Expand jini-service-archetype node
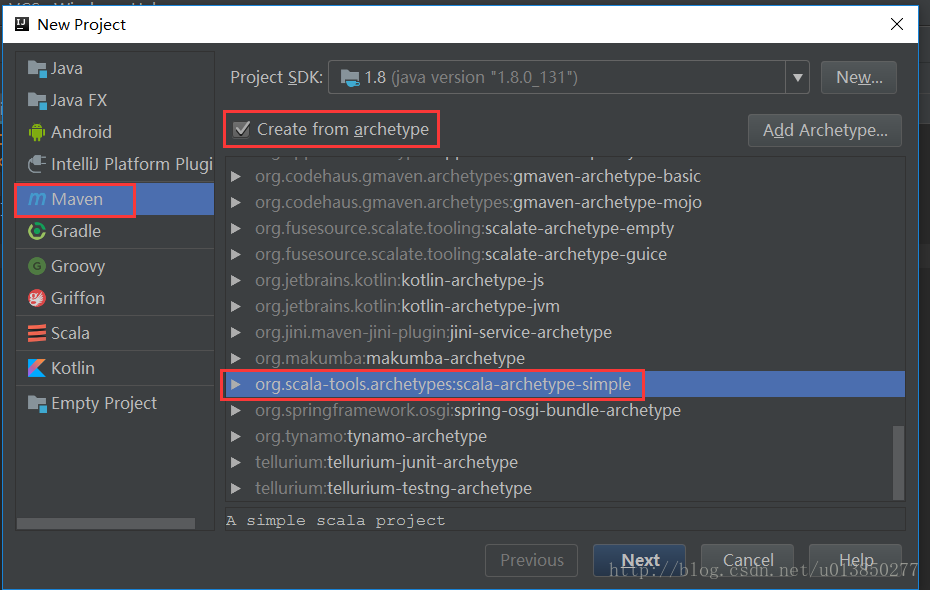The image size is (930, 590). (236, 332)
